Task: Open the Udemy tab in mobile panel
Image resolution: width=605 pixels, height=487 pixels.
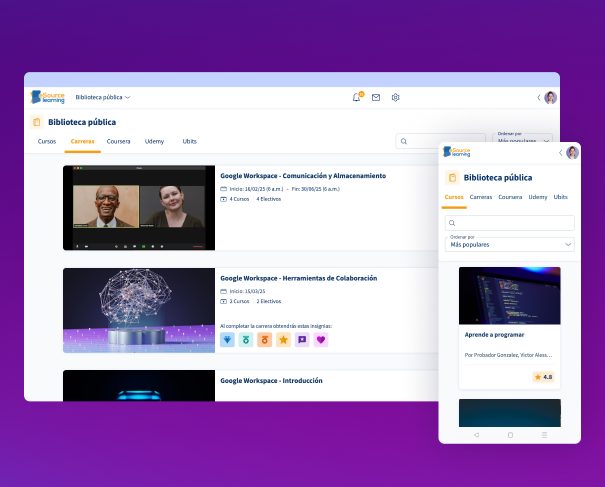Action: tap(538, 197)
